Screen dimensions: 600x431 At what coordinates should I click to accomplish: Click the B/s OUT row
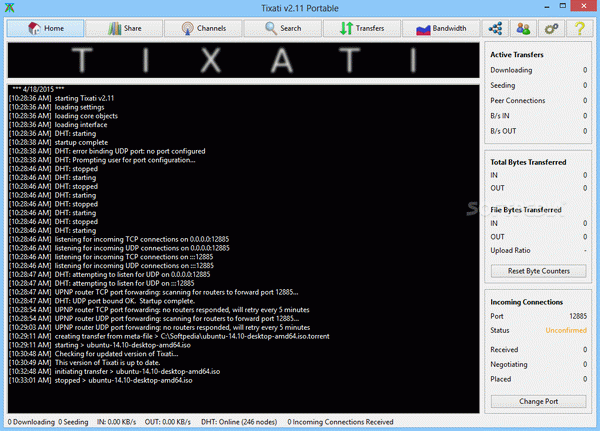pyautogui.click(x=538, y=131)
